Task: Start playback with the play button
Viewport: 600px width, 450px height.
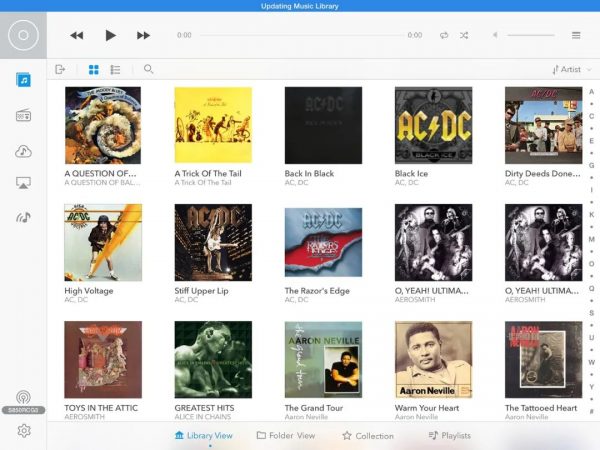Action: click(111, 35)
